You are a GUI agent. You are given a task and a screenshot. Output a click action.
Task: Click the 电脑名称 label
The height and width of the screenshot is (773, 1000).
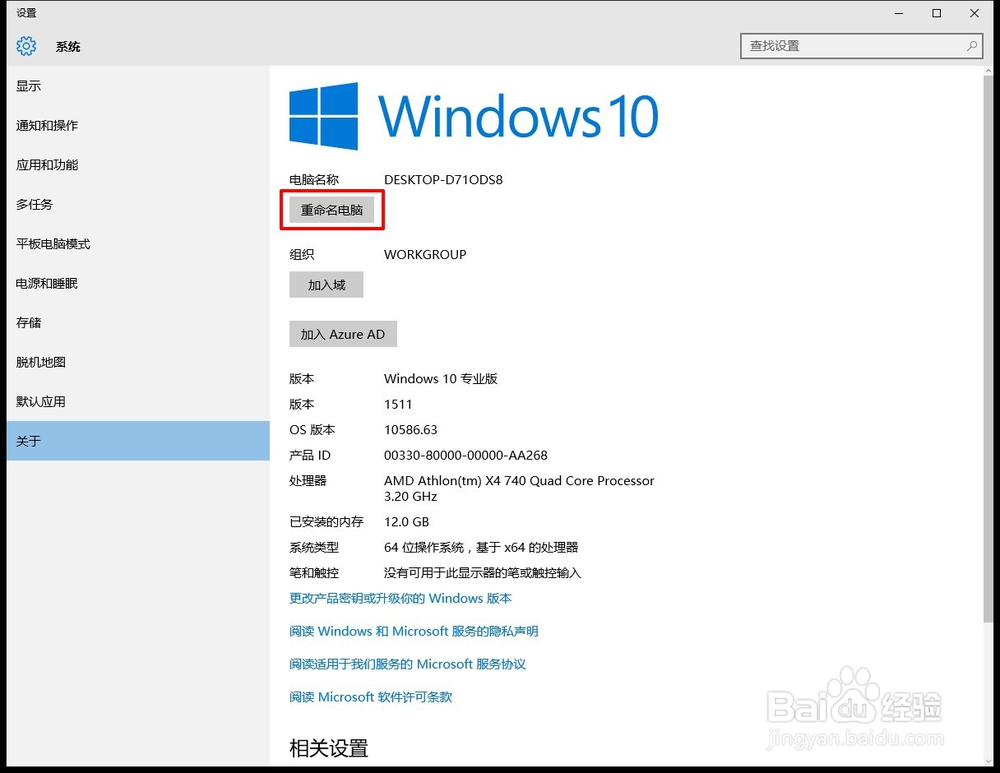tap(314, 180)
